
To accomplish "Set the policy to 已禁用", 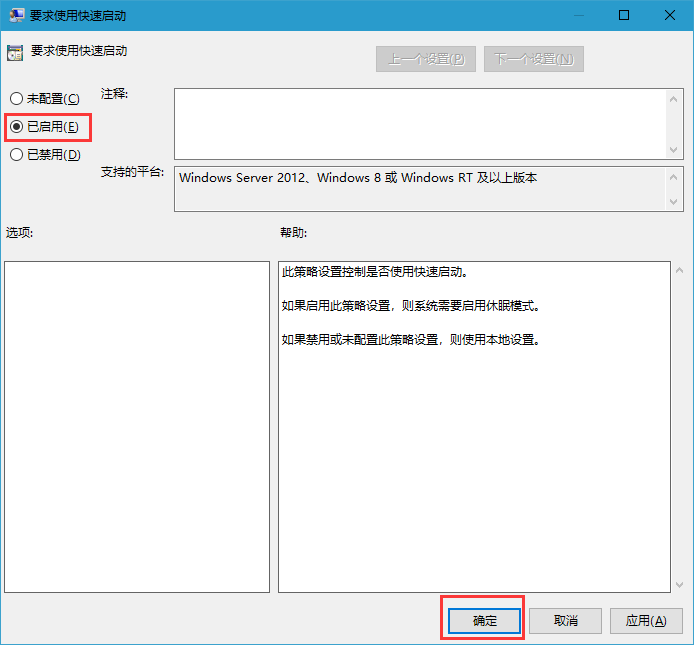I will tap(16, 155).
